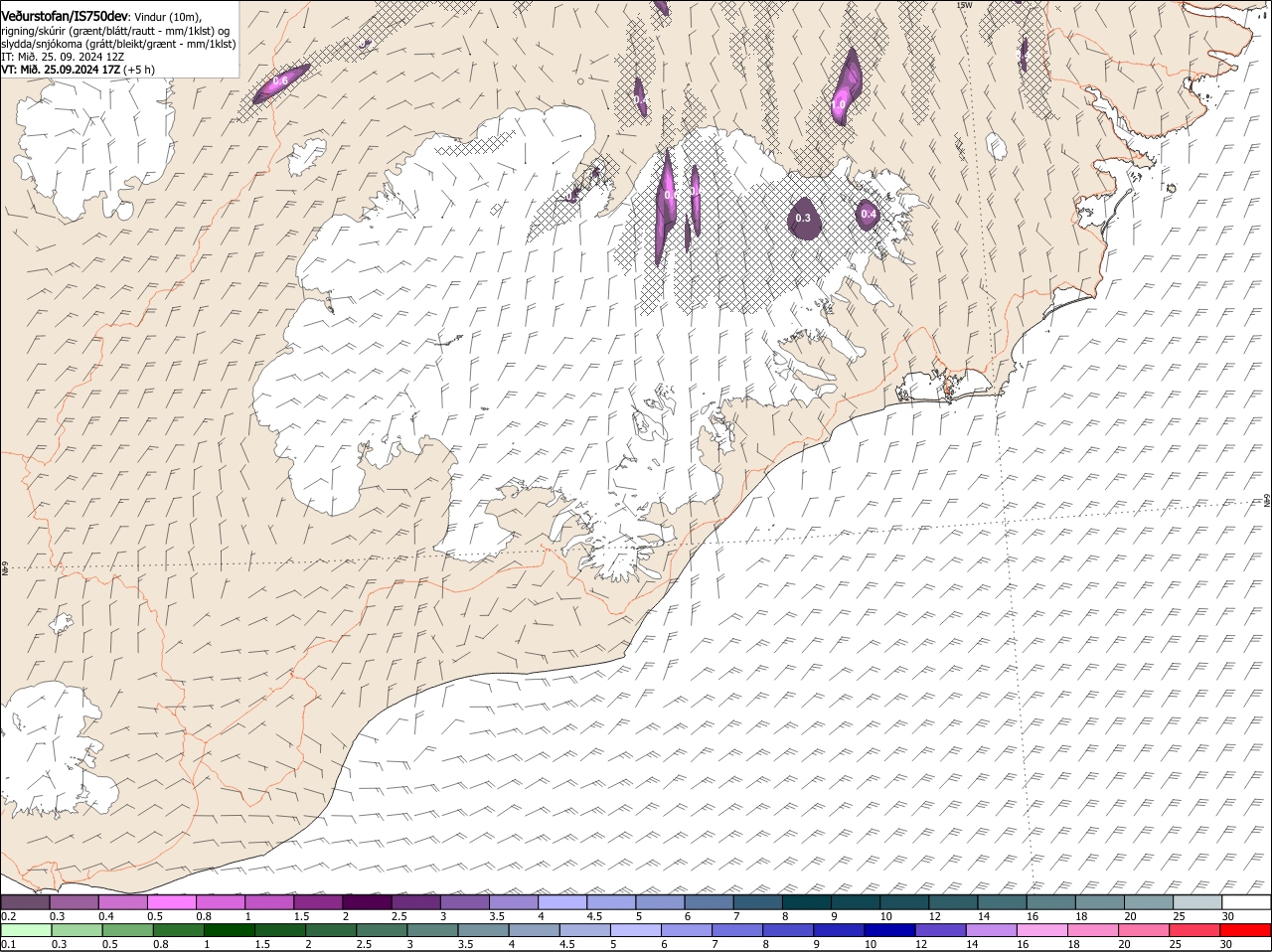Select the pale green 0.1 swatch in rain legend
The image size is (1272, 952).
(x=26, y=930)
